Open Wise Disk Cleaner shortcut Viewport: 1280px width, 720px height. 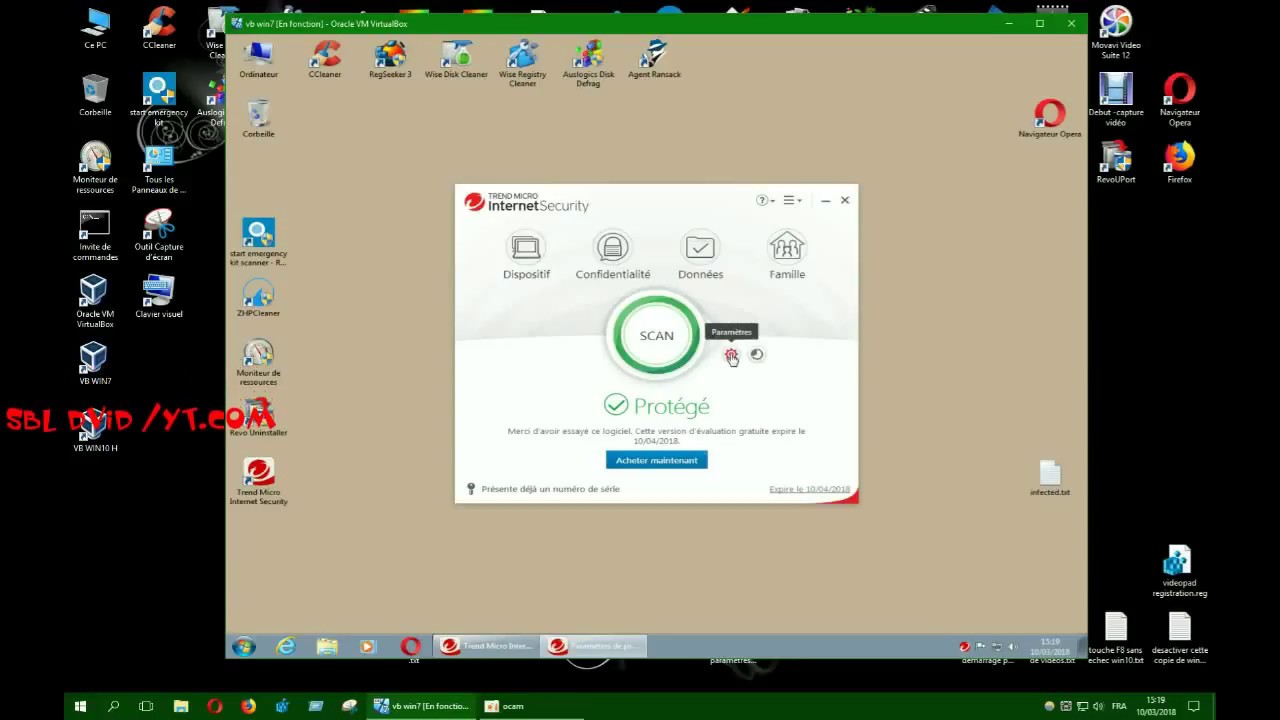456,60
